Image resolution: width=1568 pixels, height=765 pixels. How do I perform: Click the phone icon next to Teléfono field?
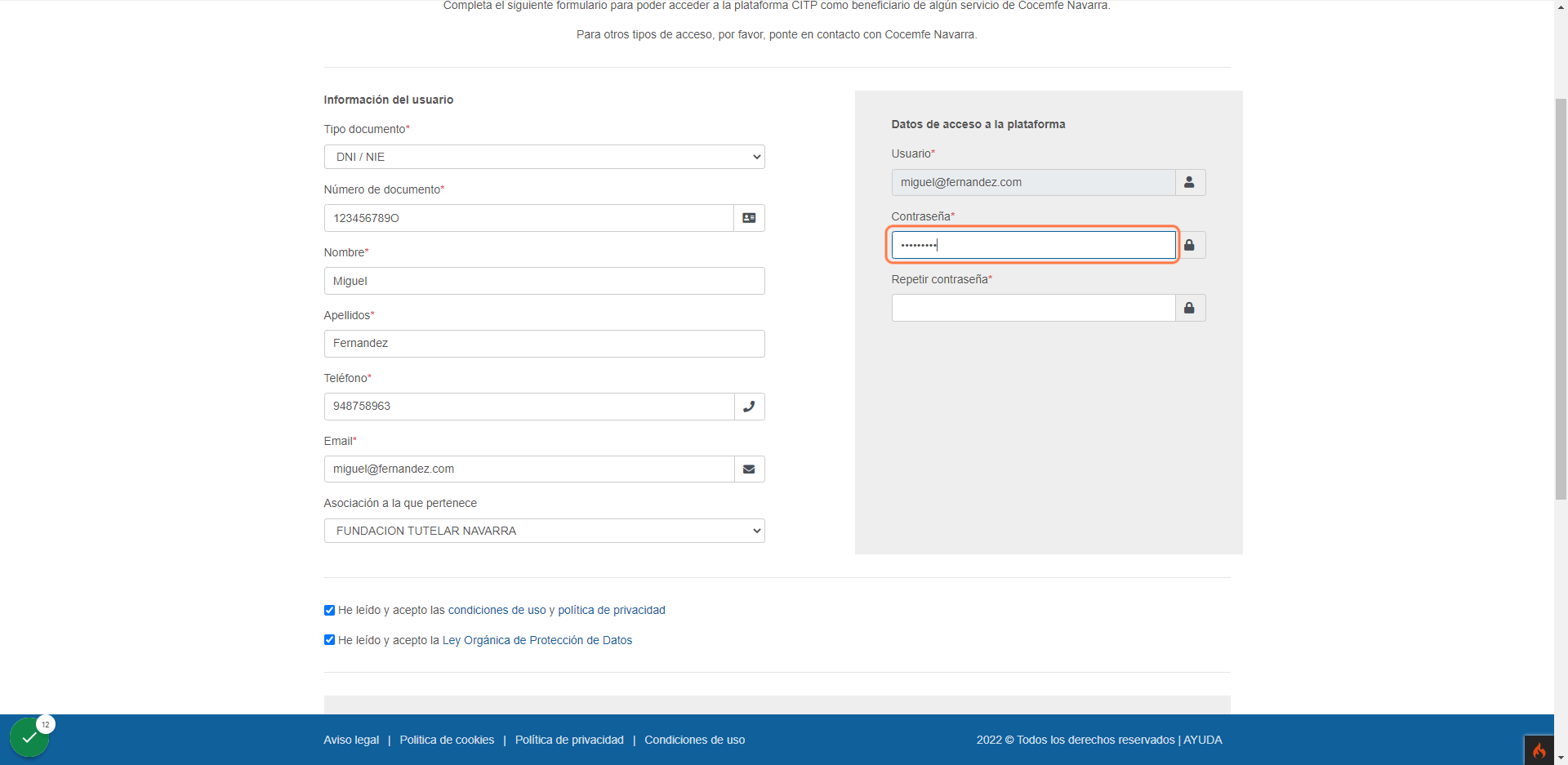[x=749, y=407]
